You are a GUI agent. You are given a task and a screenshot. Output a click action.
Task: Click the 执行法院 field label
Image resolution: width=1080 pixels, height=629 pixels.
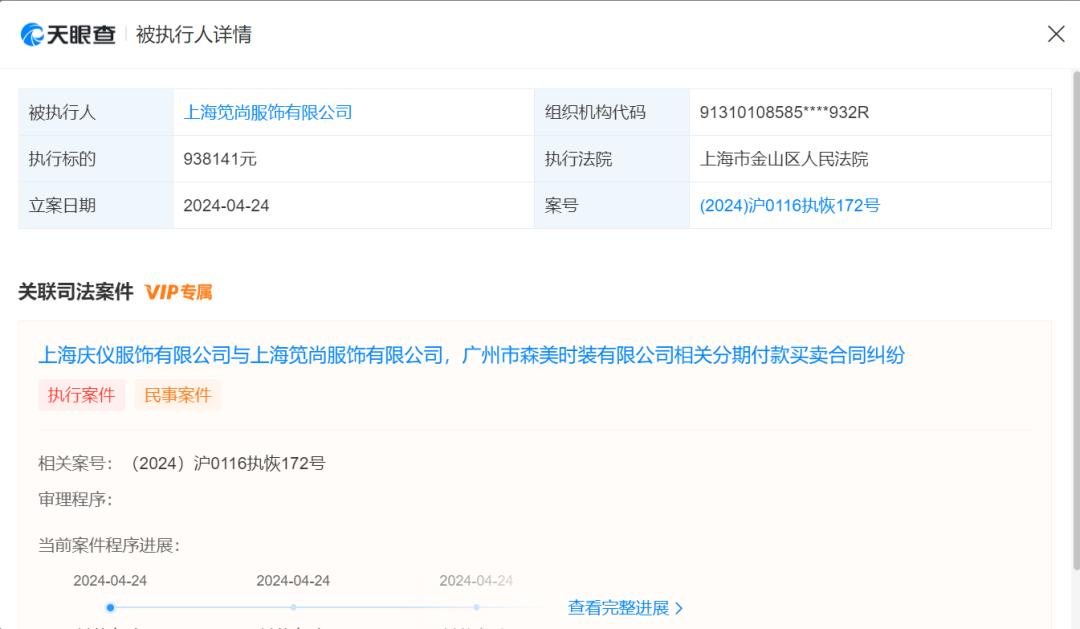coord(579,159)
